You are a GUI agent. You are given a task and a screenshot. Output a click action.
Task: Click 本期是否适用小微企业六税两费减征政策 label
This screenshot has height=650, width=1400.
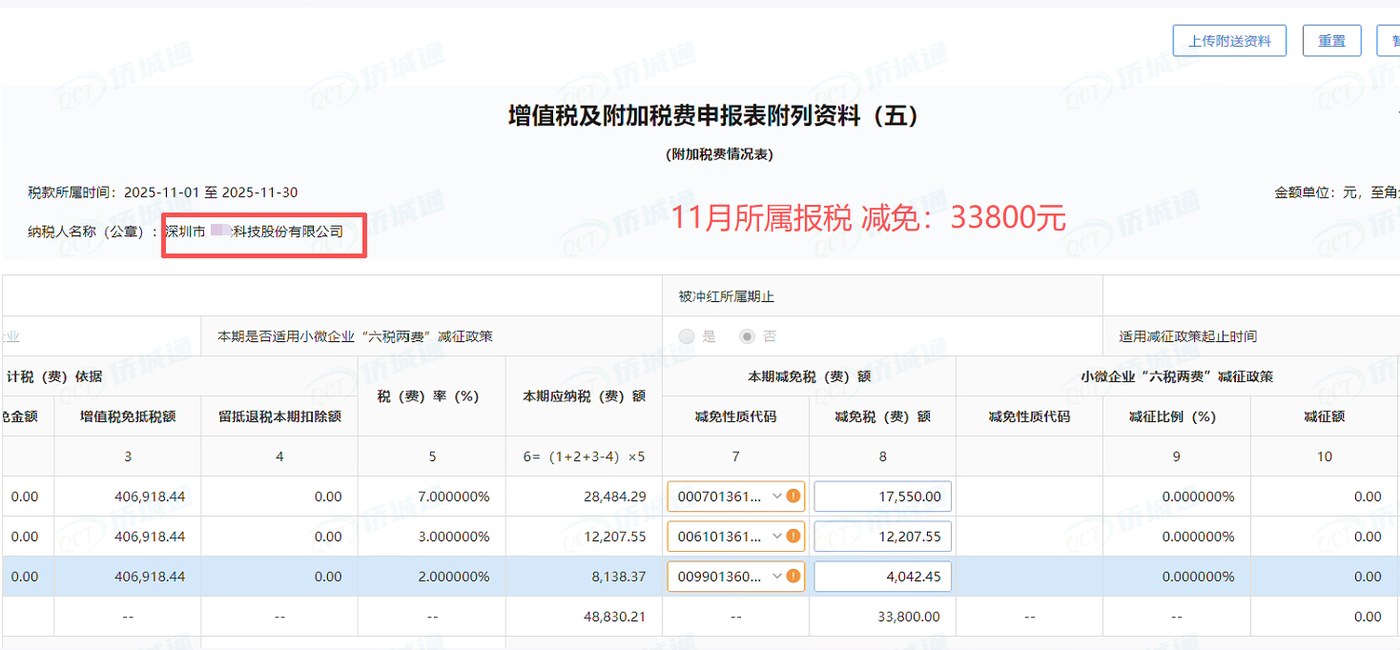pyautogui.click(x=355, y=336)
